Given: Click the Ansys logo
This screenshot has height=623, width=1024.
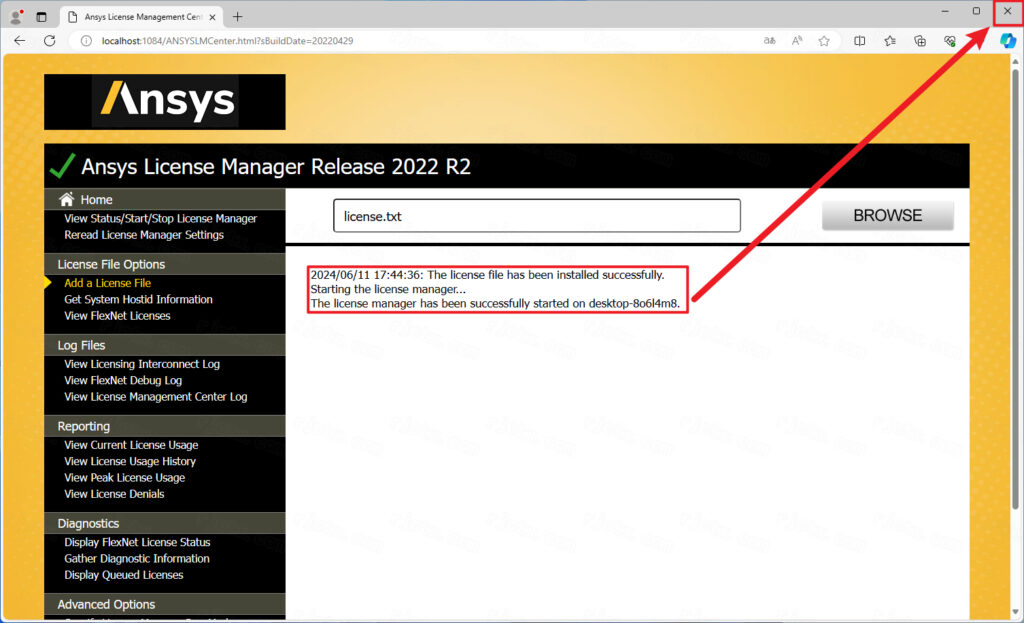Looking at the screenshot, I should 165,102.
